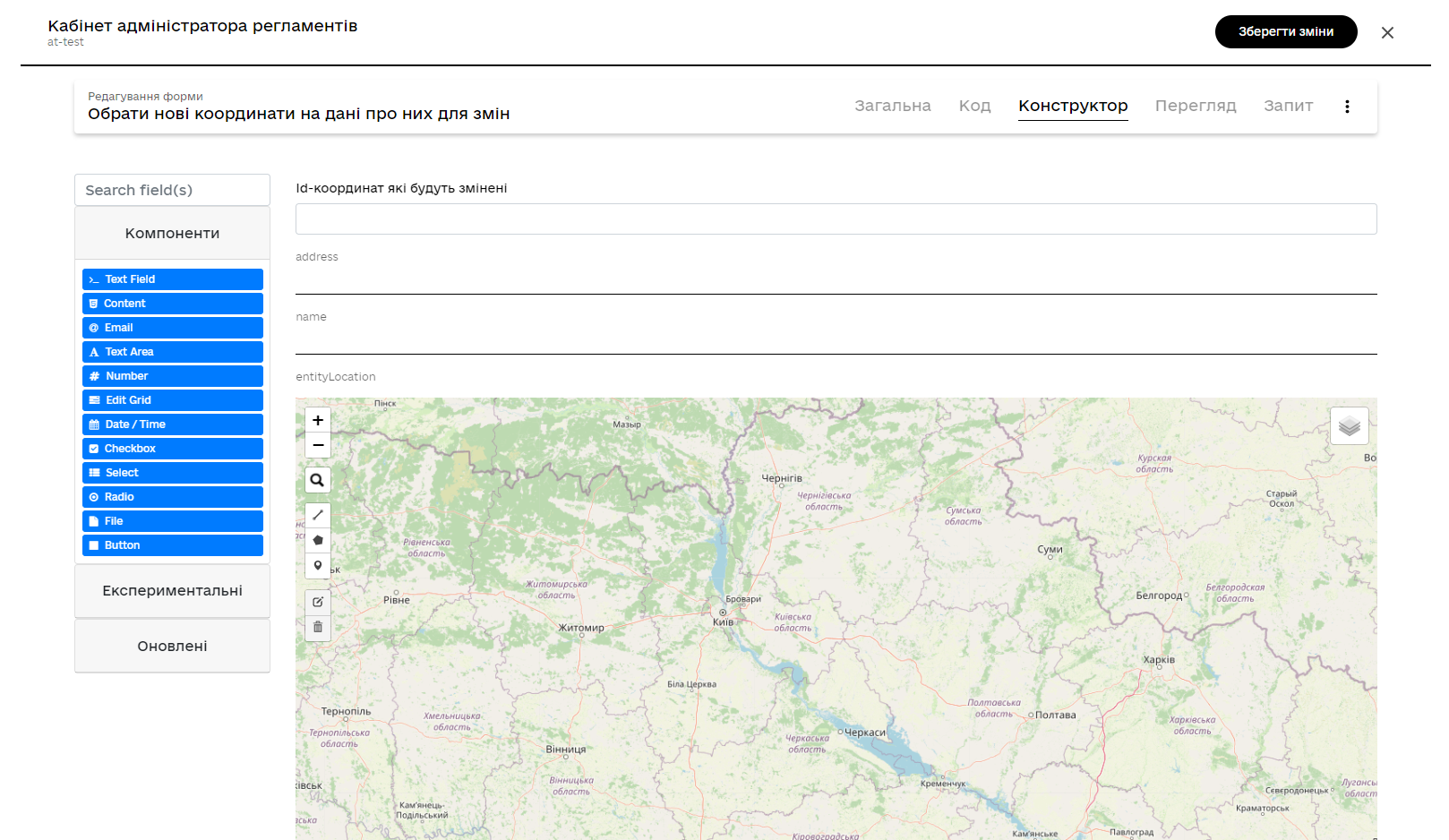Pick the Radio component

173,497
